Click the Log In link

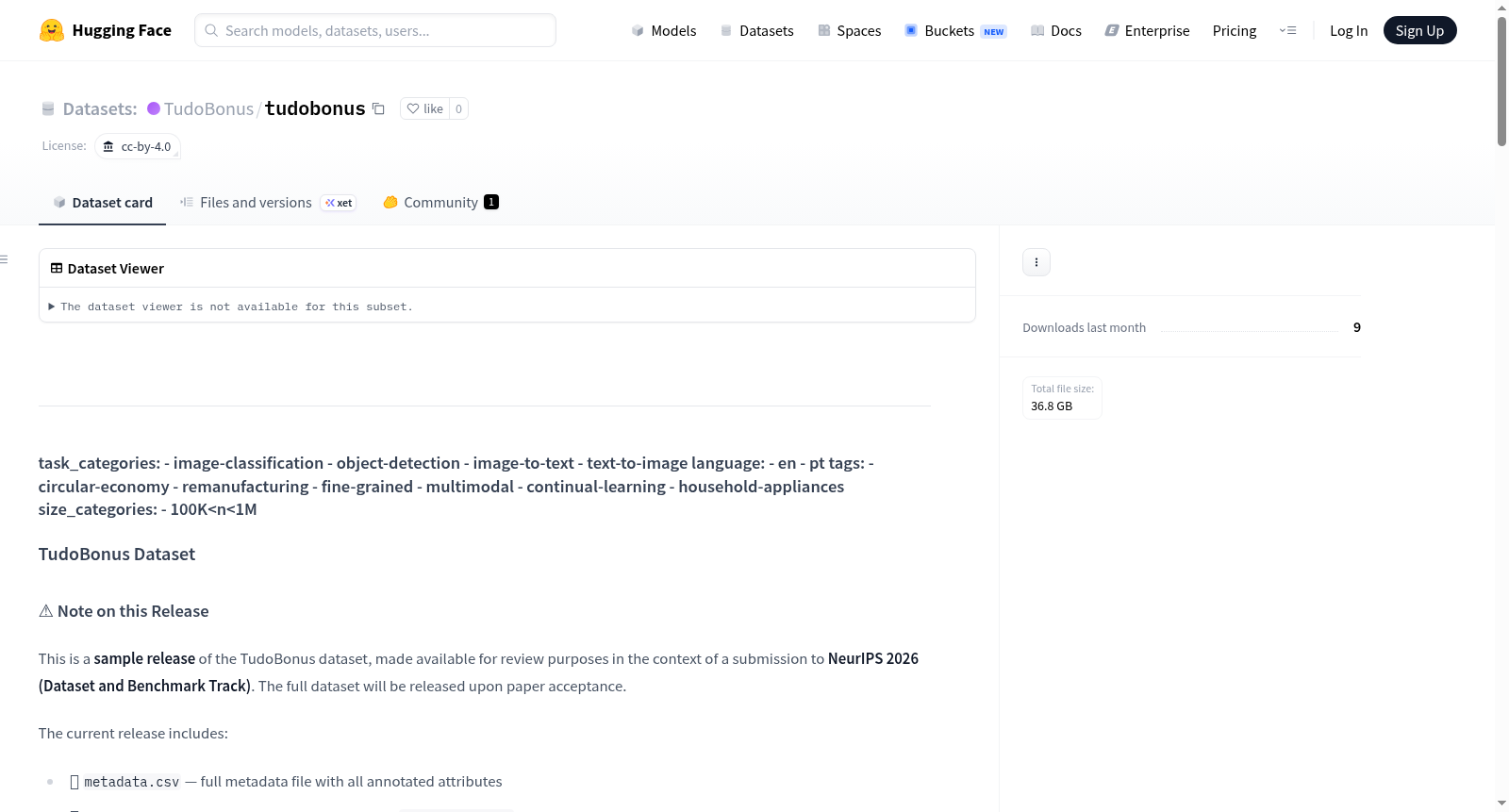pyautogui.click(x=1349, y=30)
